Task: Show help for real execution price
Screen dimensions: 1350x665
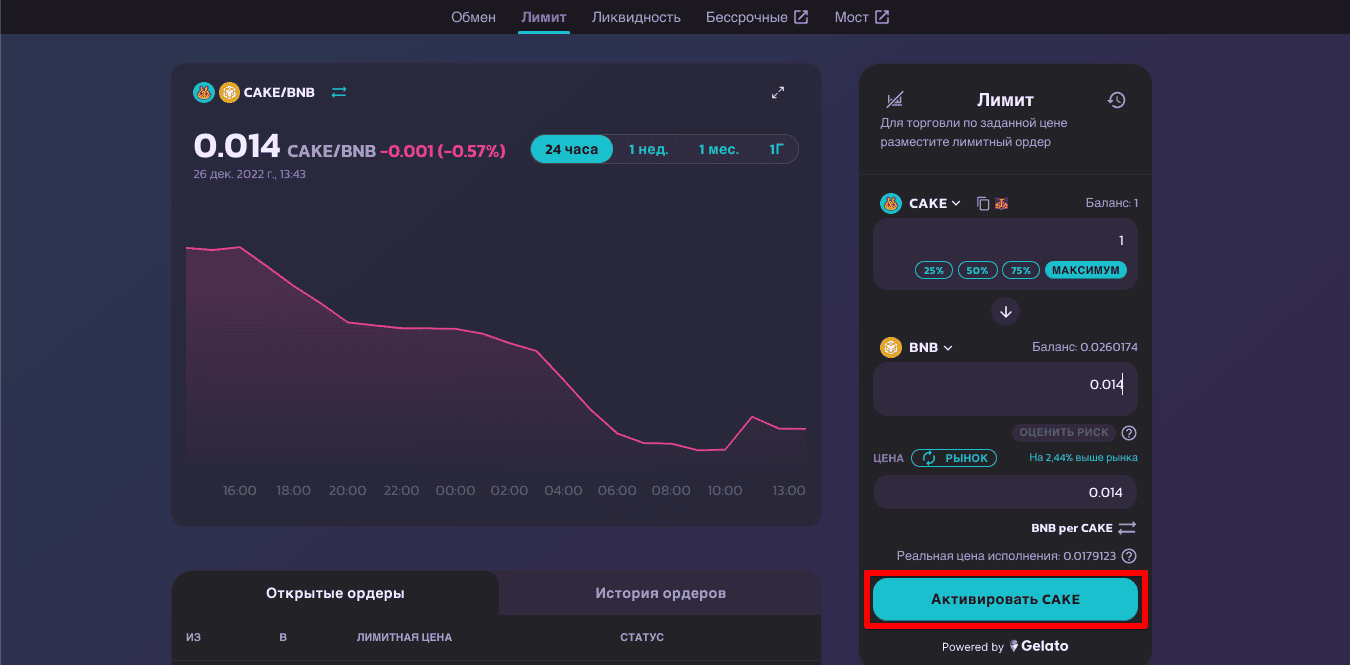Action: (1129, 556)
